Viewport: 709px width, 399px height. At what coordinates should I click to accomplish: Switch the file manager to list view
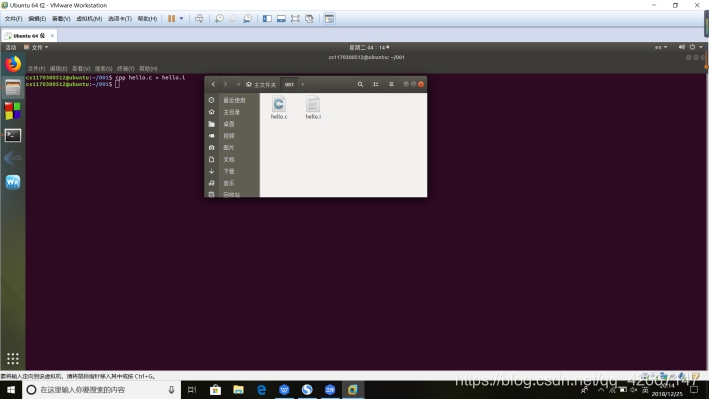[x=376, y=84]
